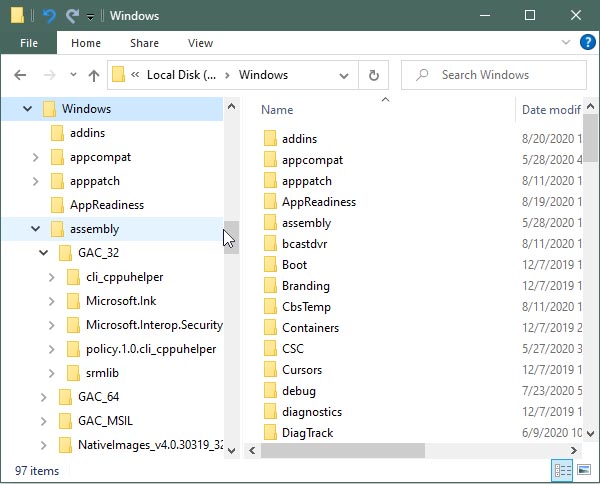The height and width of the screenshot is (484, 600).
Task: Go back with the Back arrow
Action: pos(20,75)
